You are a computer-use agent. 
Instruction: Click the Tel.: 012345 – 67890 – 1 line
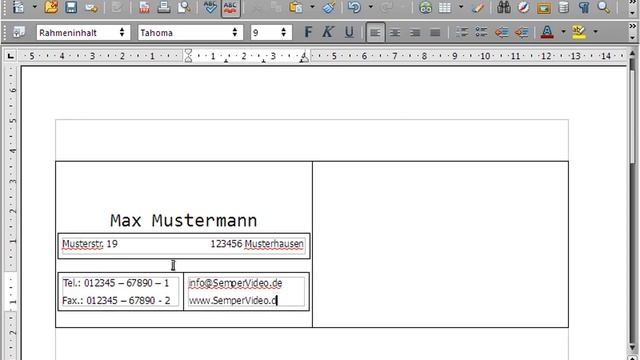tap(116, 283)
